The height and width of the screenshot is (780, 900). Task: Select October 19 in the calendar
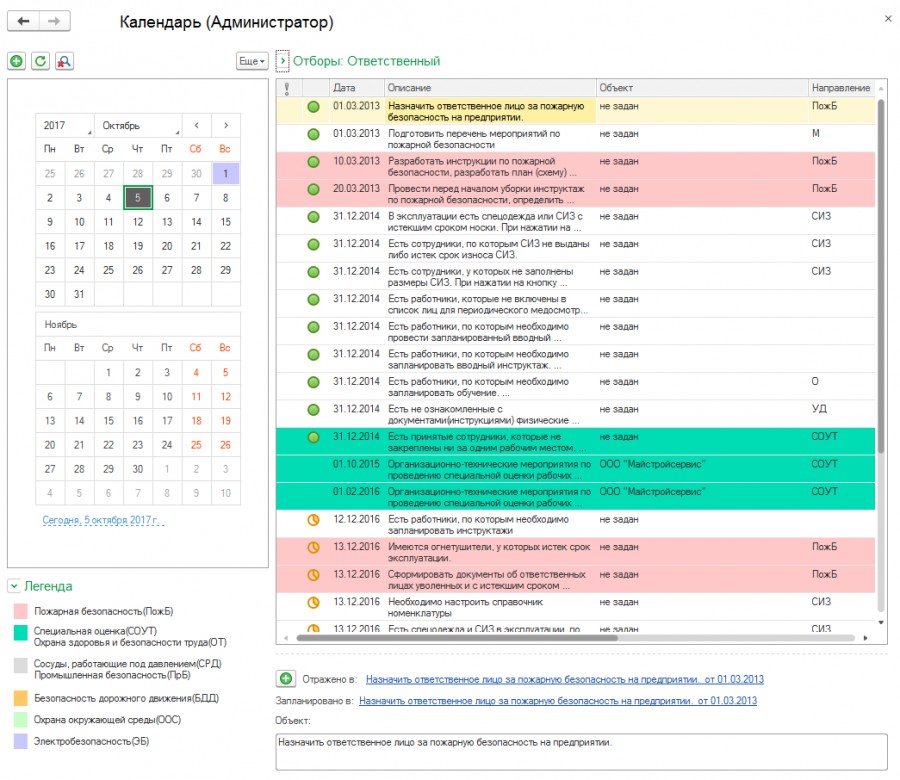pos(138,246)
